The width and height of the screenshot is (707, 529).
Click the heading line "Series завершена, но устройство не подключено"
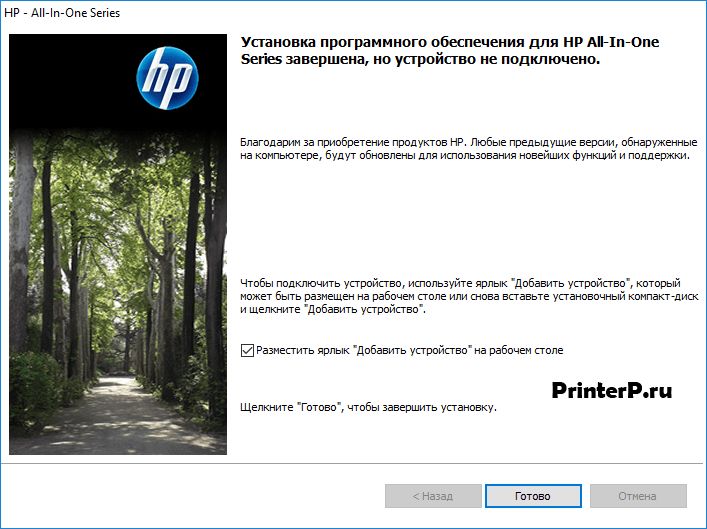(x=420, y=60)
